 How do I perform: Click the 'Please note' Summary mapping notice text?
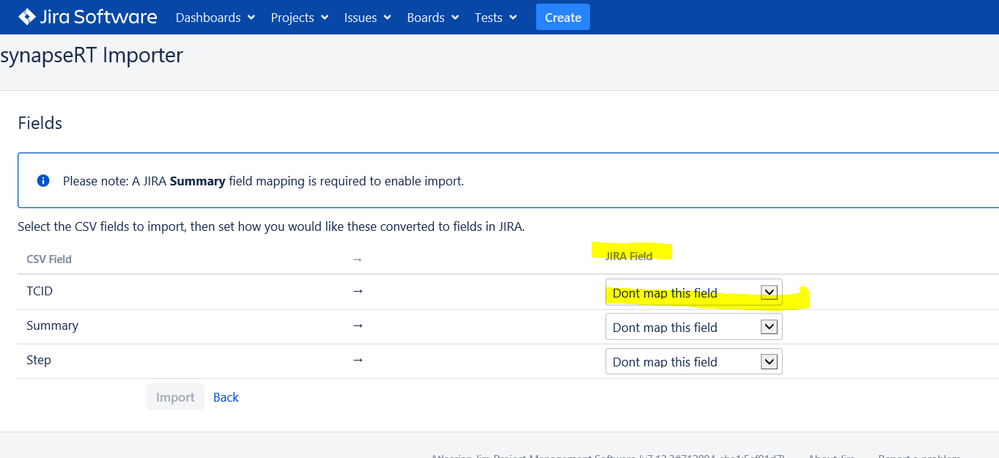tap(263, 181)
